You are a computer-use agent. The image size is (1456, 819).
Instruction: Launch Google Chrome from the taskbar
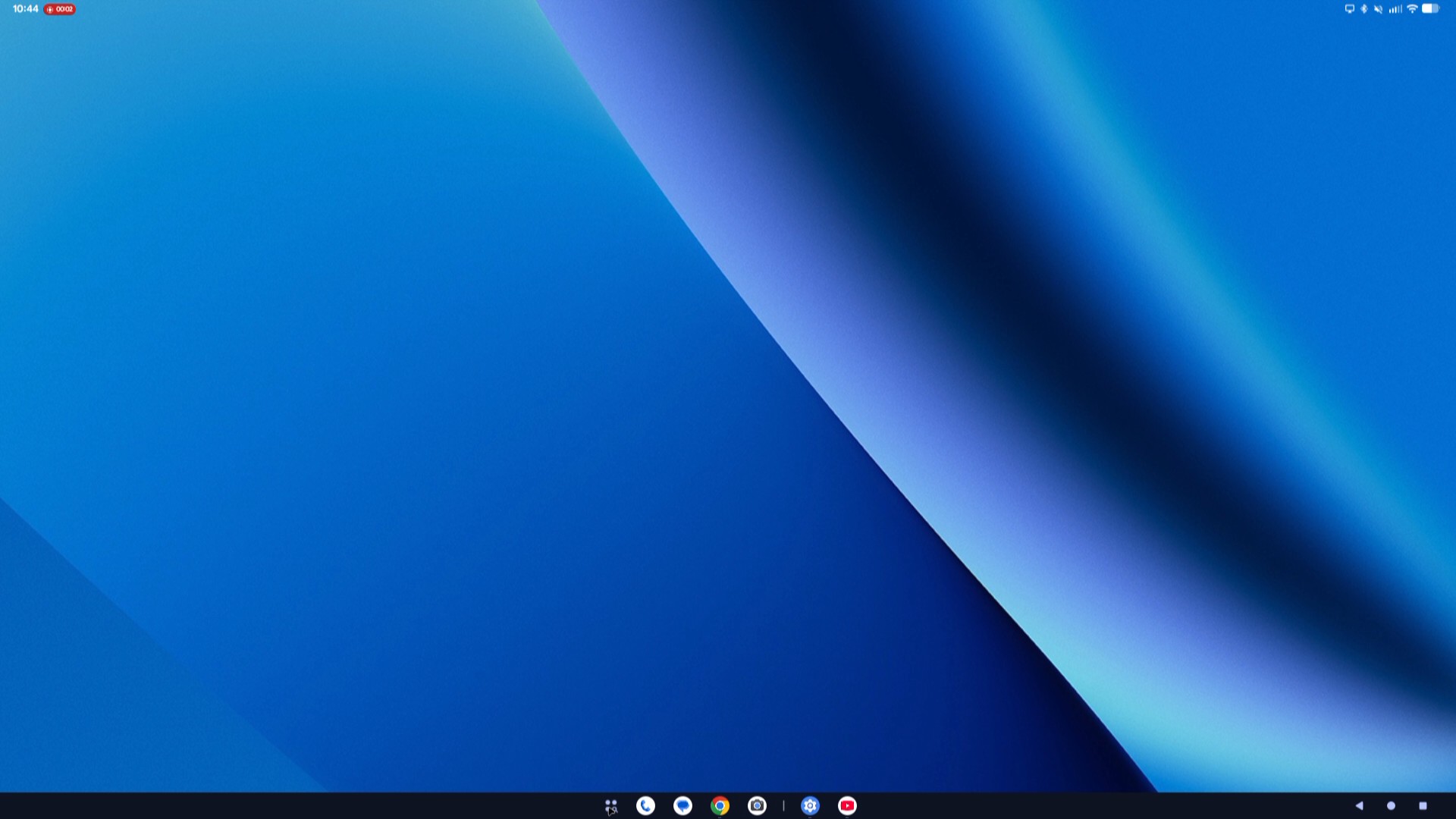click(x=719, y=806)
